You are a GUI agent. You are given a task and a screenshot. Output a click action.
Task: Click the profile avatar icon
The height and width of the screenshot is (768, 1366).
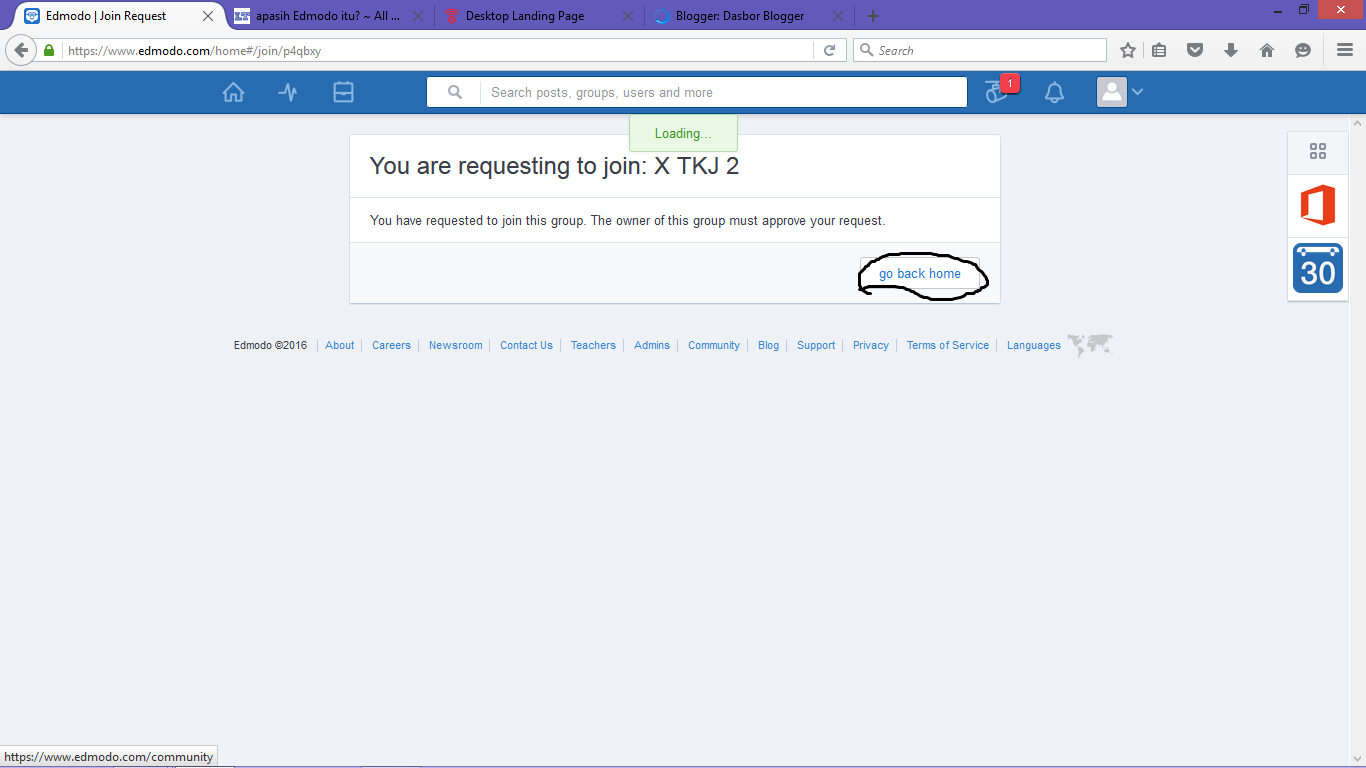point(1111,92)
